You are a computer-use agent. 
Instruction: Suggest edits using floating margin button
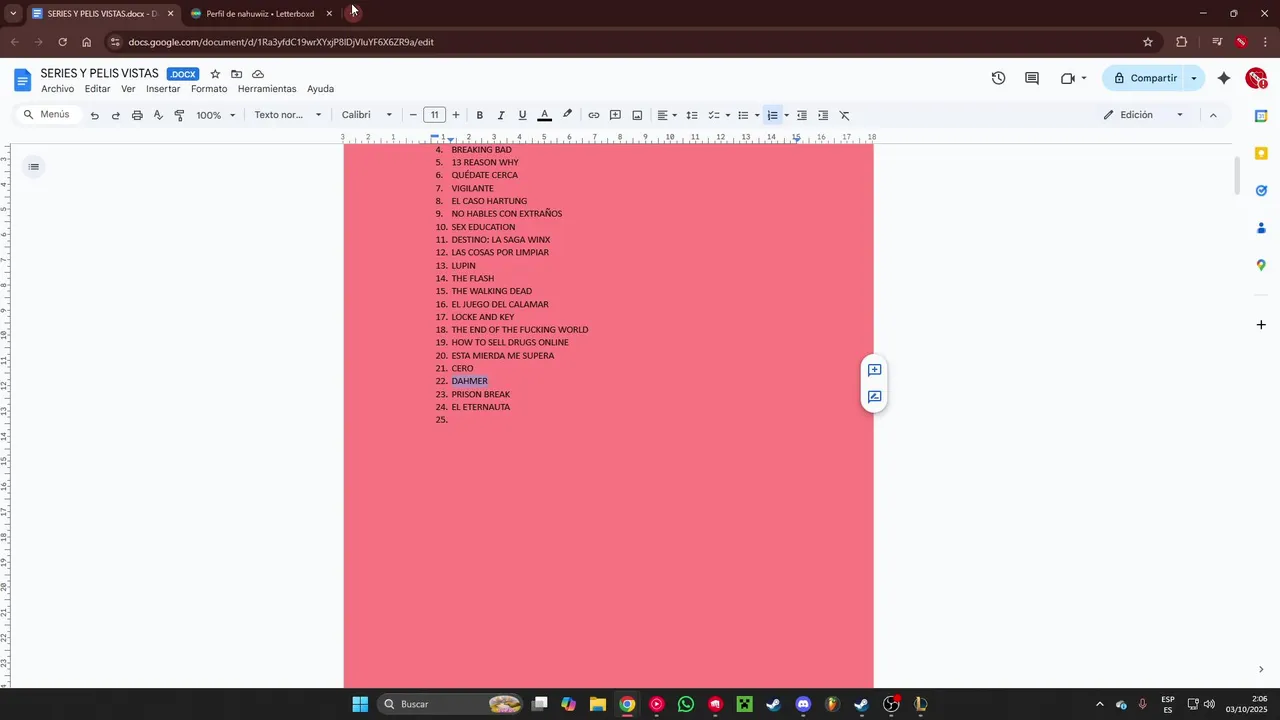[874, 397]
